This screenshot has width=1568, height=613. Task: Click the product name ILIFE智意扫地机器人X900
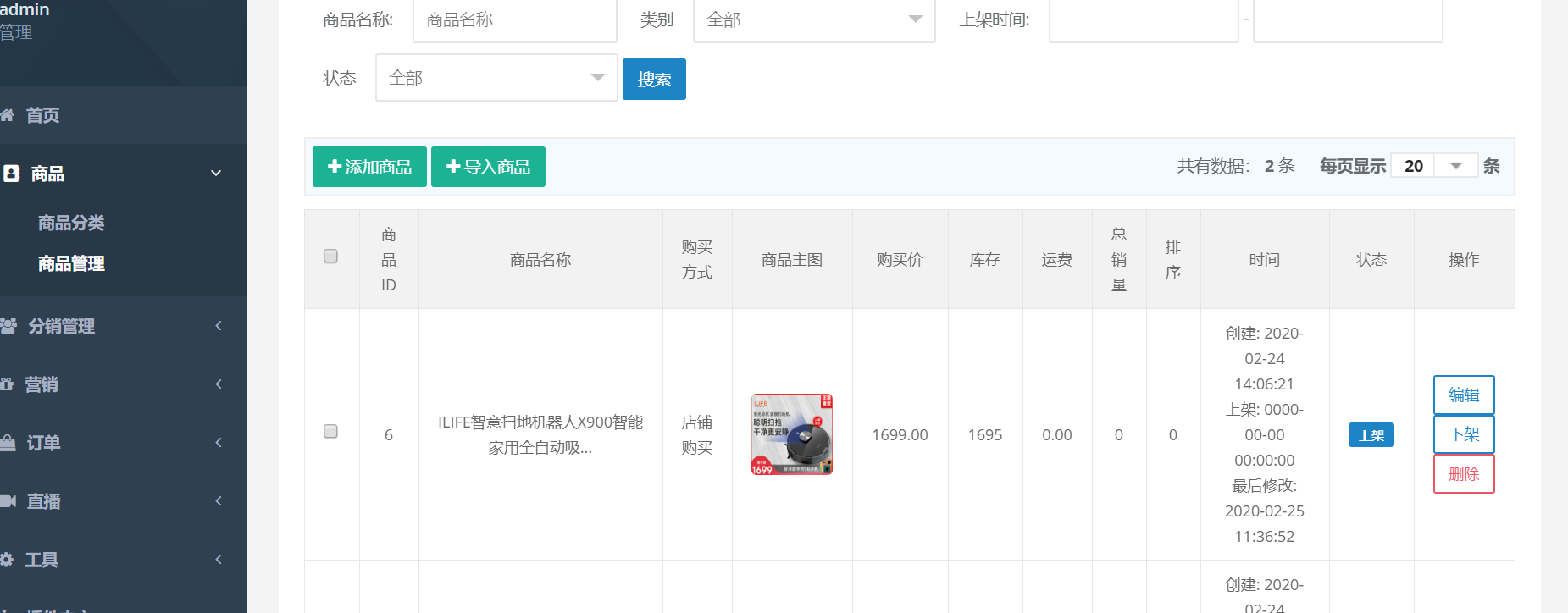click(540, 434)
